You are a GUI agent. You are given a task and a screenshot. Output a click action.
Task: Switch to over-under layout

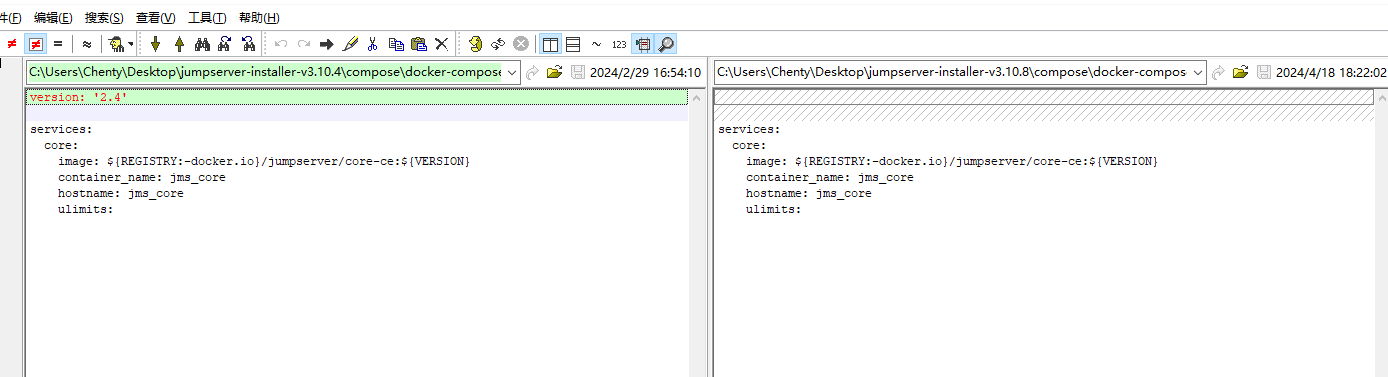tap(573, 44)
